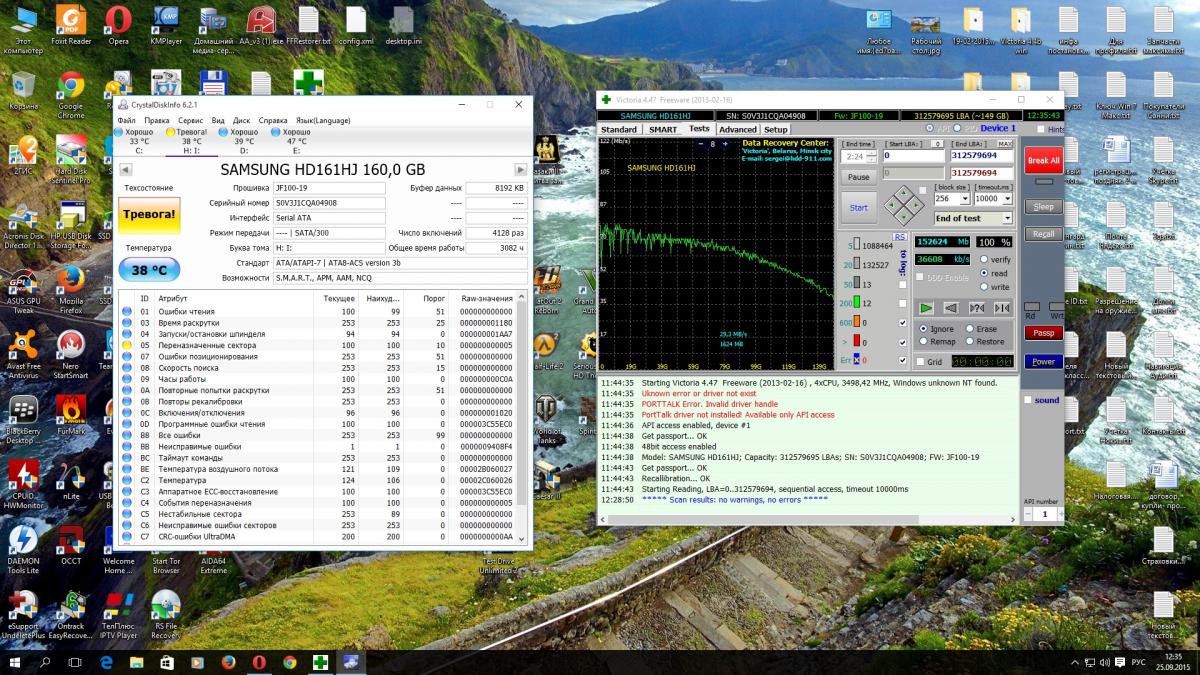Click the Start button in Victoria

pyautogui.click(x=858, y=208)
